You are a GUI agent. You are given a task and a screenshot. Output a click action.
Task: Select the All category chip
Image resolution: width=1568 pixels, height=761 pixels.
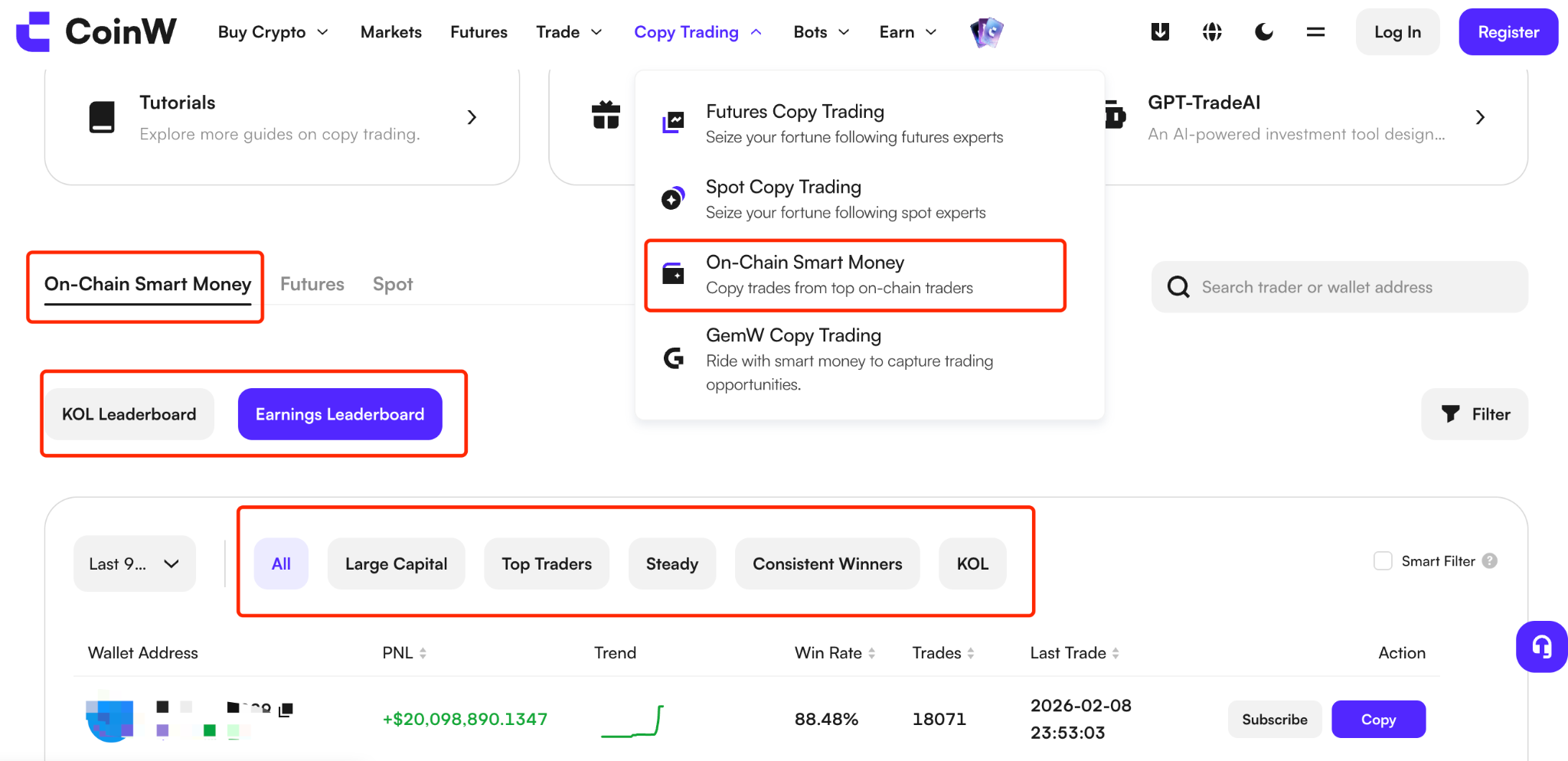pyautogui.click(x=281, y=564)
